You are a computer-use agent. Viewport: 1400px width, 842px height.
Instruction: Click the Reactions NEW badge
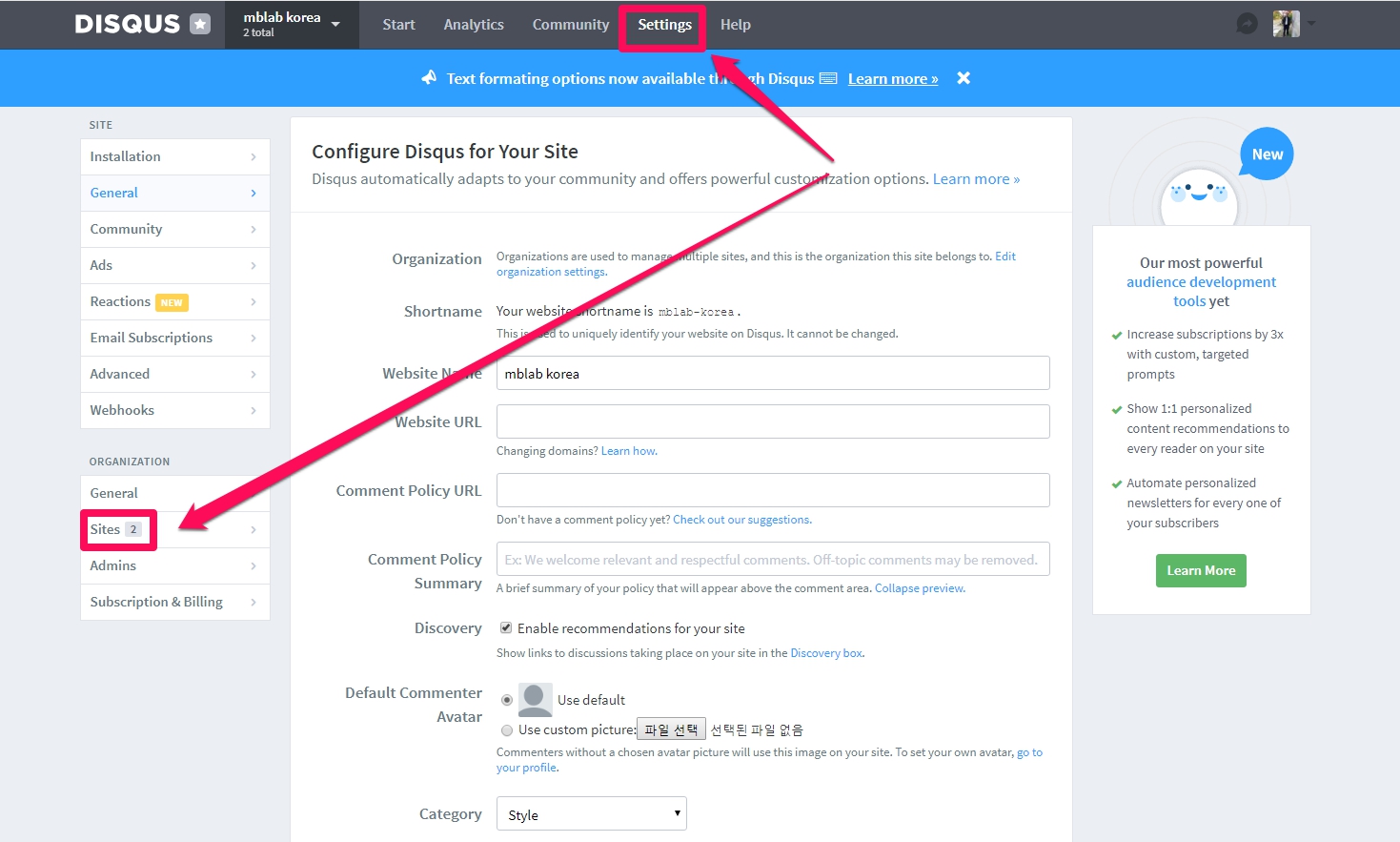point(172,302)
